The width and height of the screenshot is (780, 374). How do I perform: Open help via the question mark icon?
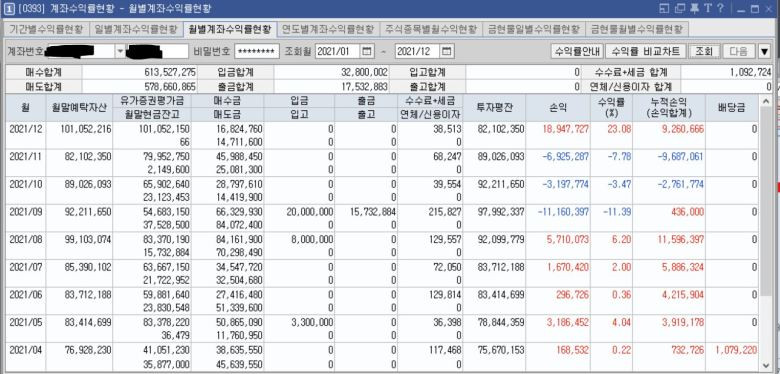tap(720, 8)
